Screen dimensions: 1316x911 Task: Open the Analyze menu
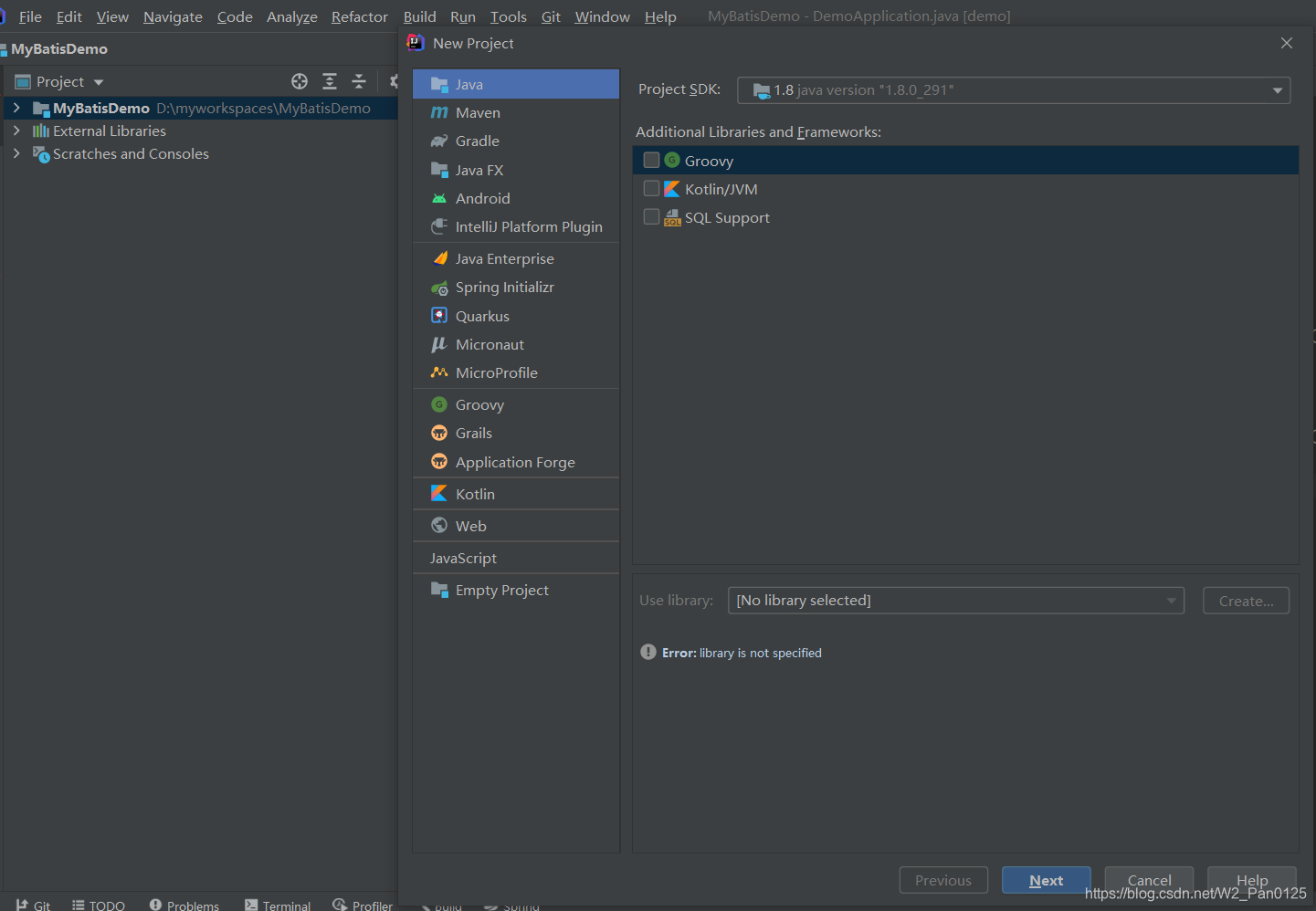click(x=292, y=16)
